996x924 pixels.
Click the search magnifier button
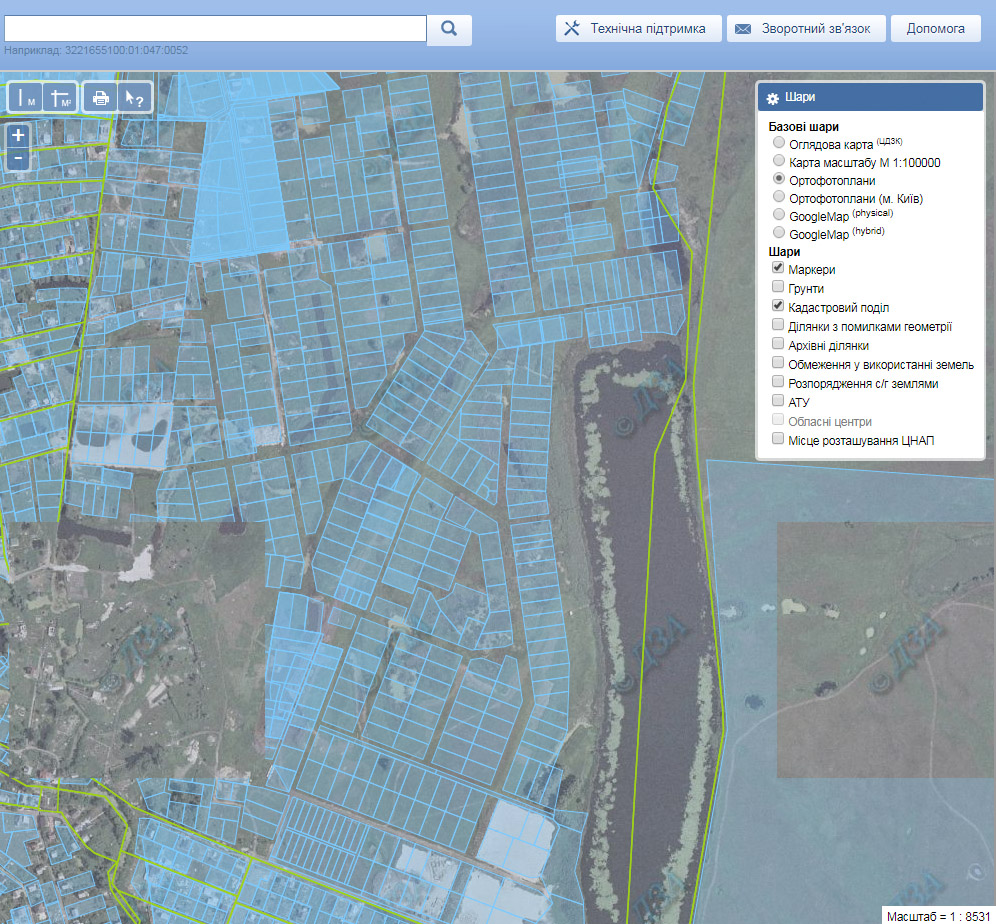(x=449, y=29)
